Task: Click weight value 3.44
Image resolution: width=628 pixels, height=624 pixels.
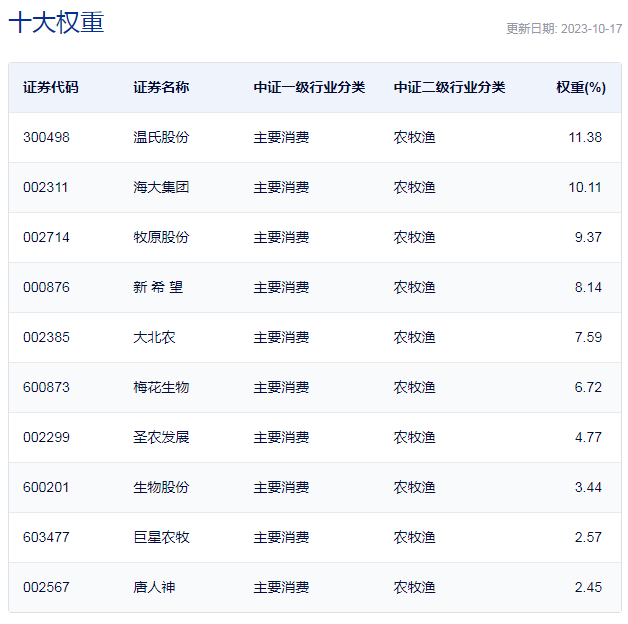Action: coord(588,487)
